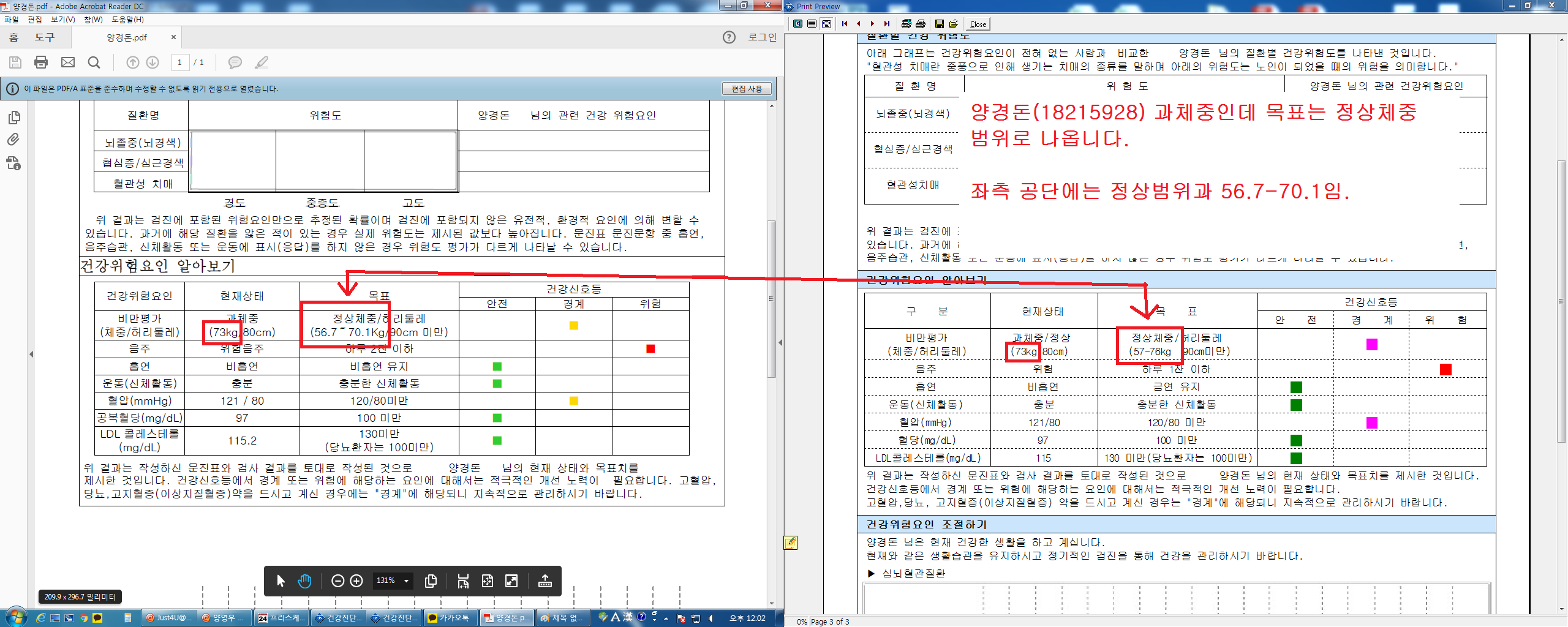Expand the right tools pane arrow
1568x627 pixels.
780,342
